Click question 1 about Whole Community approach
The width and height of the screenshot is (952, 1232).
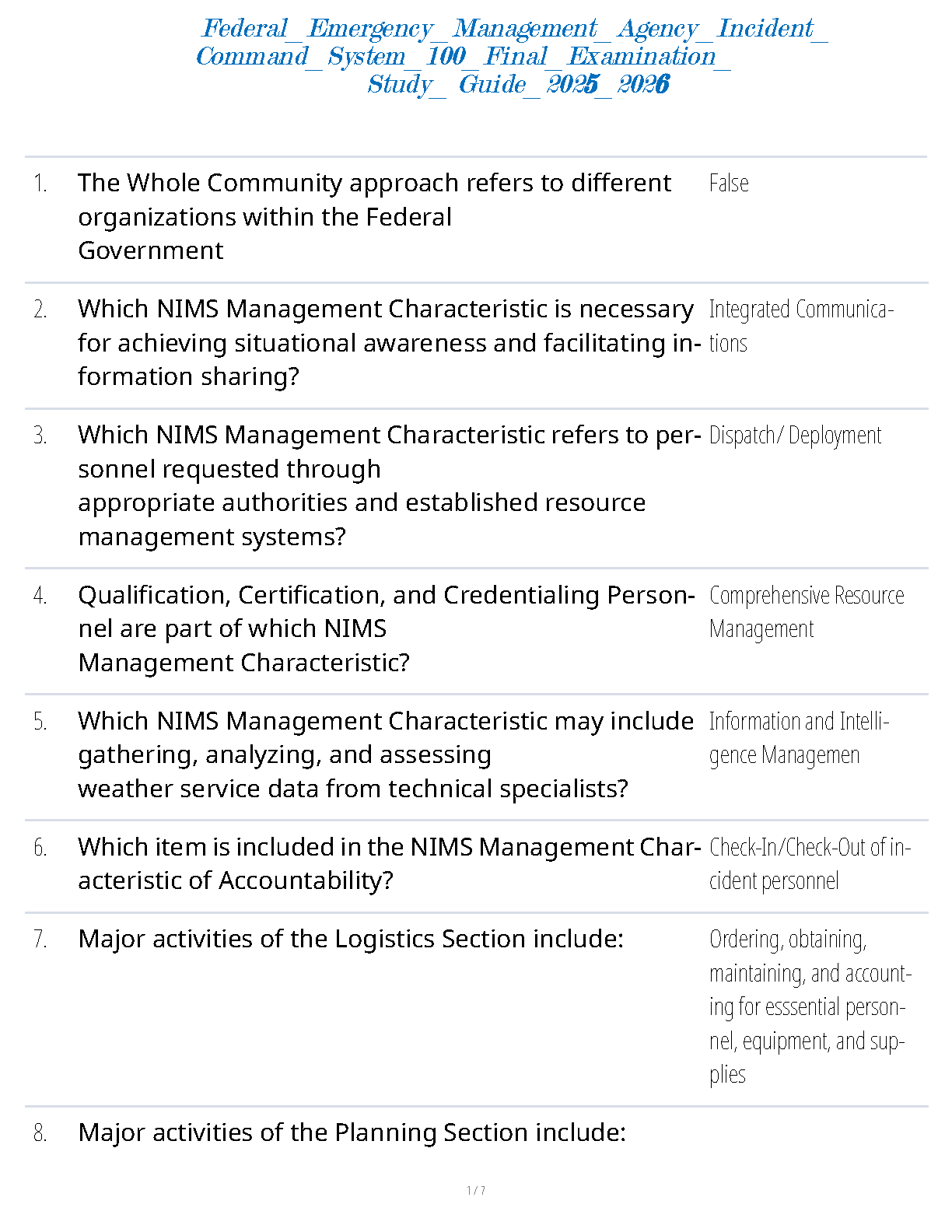[x=374, y=216]
